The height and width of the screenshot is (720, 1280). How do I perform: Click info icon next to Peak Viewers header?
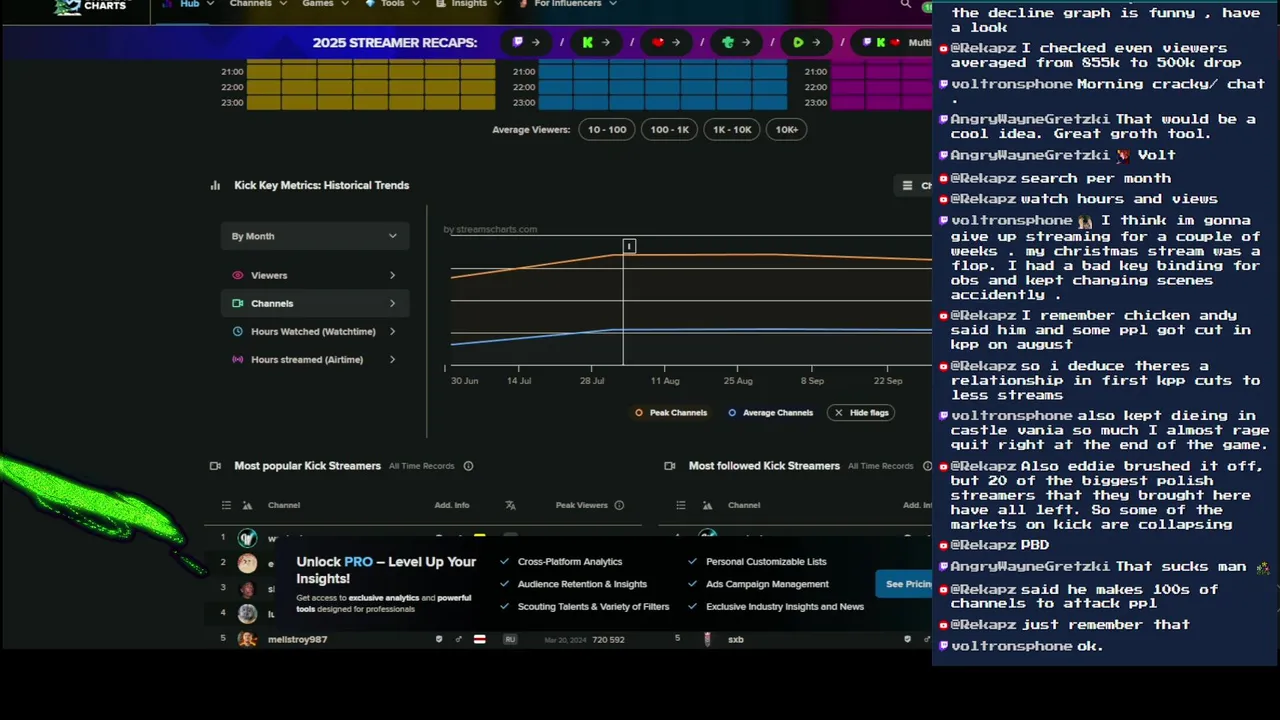tap(619, 505)
